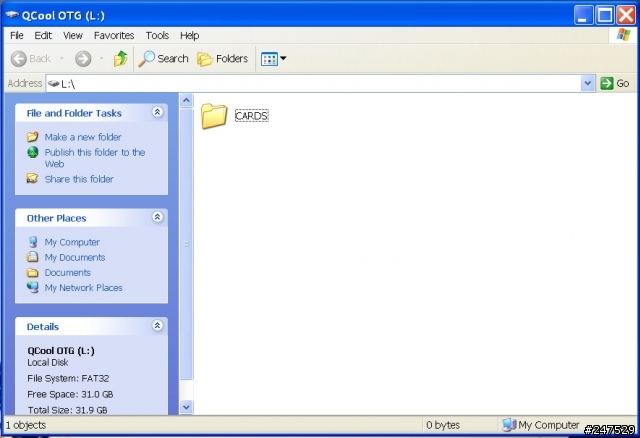Open the Help menu

pos(189,36)
